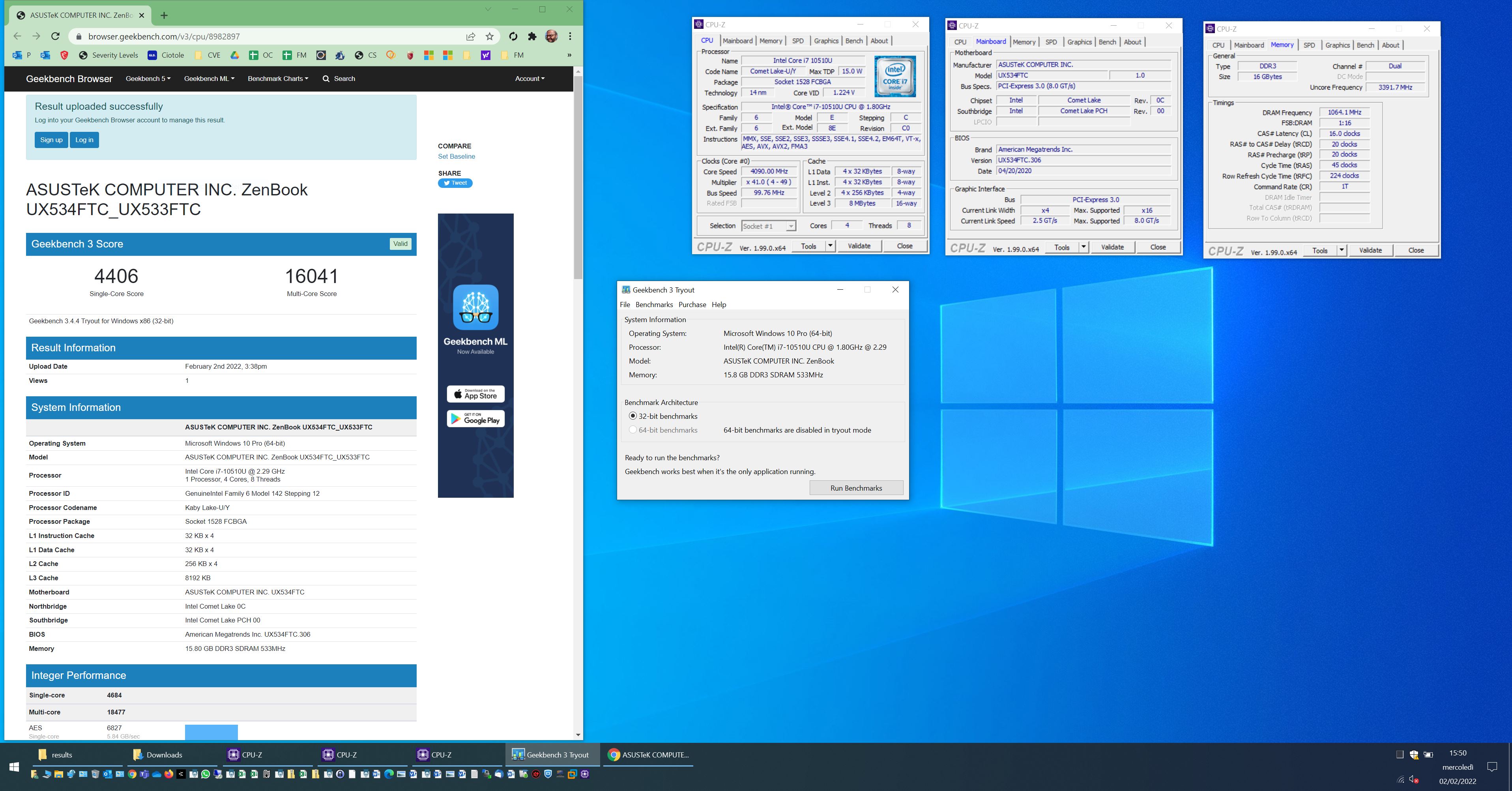Click Validate in the Memory CPU-Z window
This screenshot has height=791, width=1512.
coord(1370,250)
